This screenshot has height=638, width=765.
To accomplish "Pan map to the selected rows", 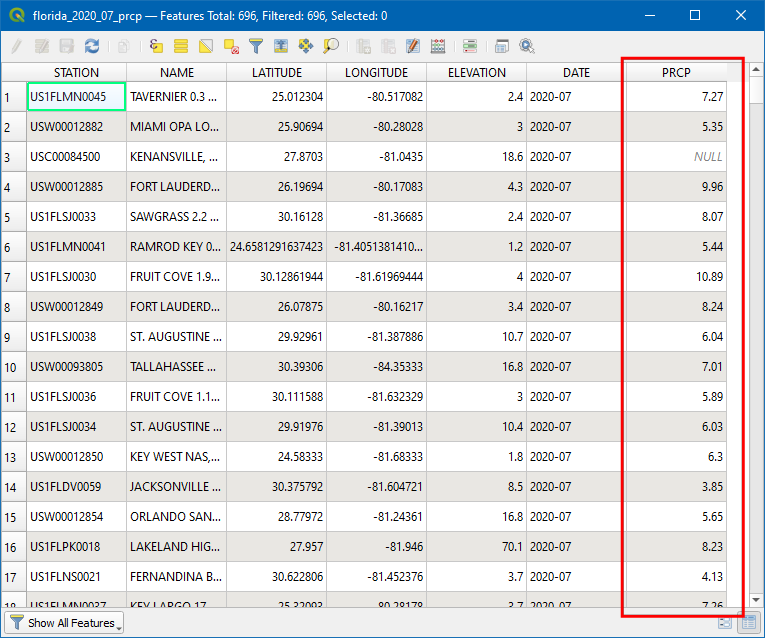I will click(x=306, y=46).
